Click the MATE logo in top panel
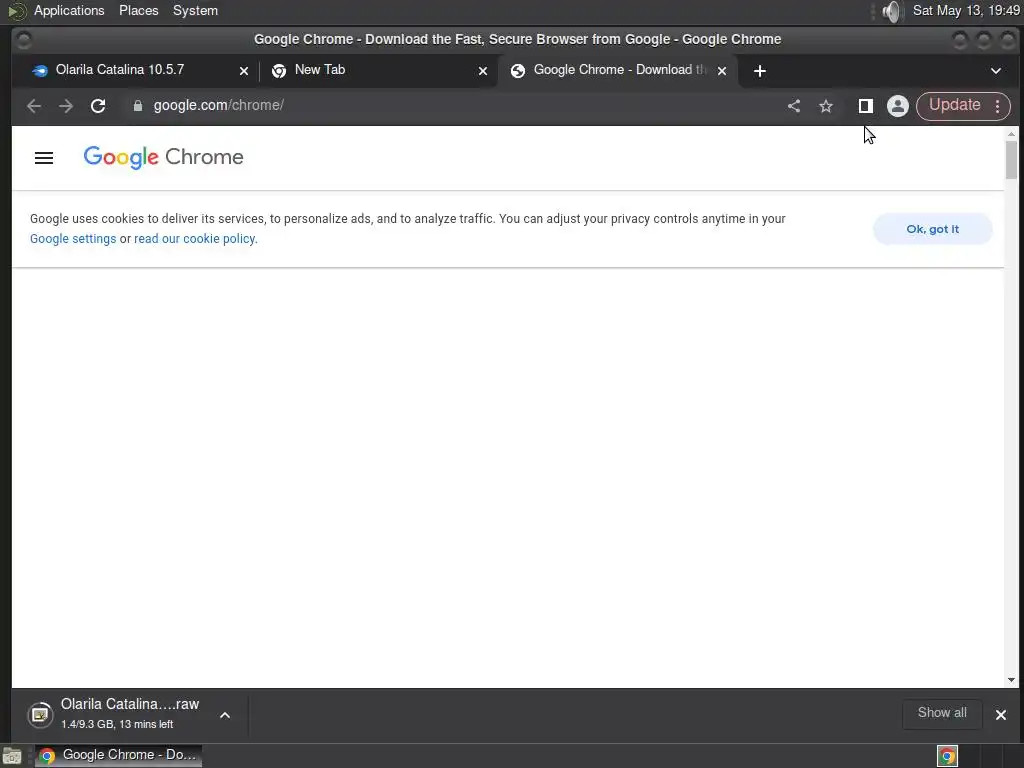This screenshot has height=768, width=1024. (x=16, y=11)
